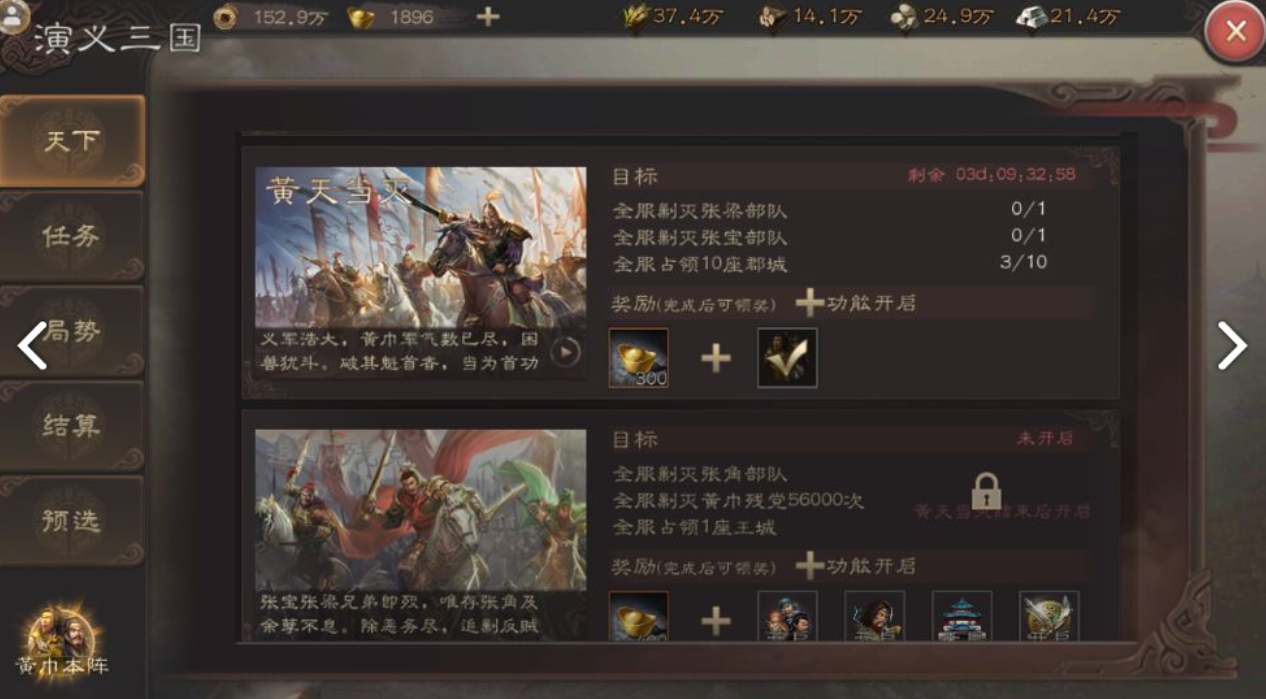Tap the lock icon on second stage
1266x699 pixels.
coord(986,491)
